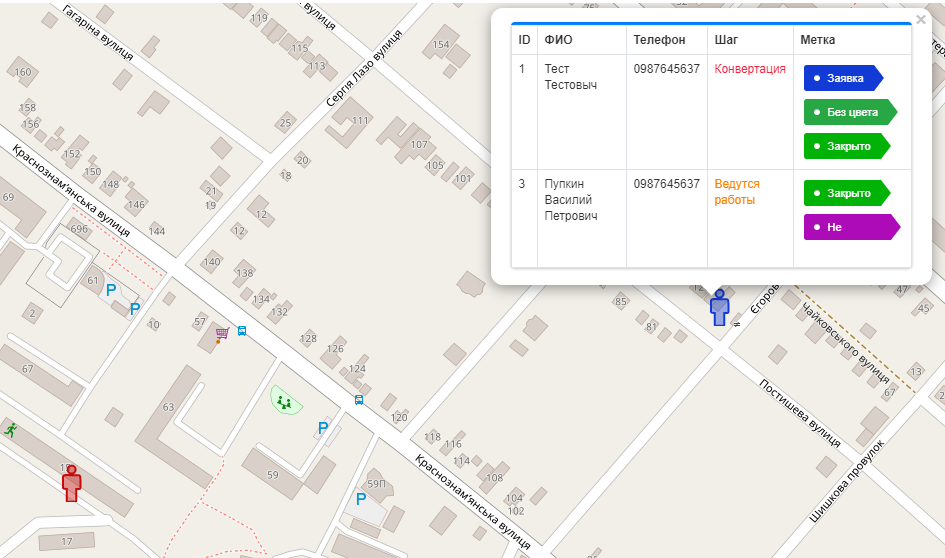Click Закрыто tag in Тест Тестовыч row

pyautogui.click(x=847, y=146)
